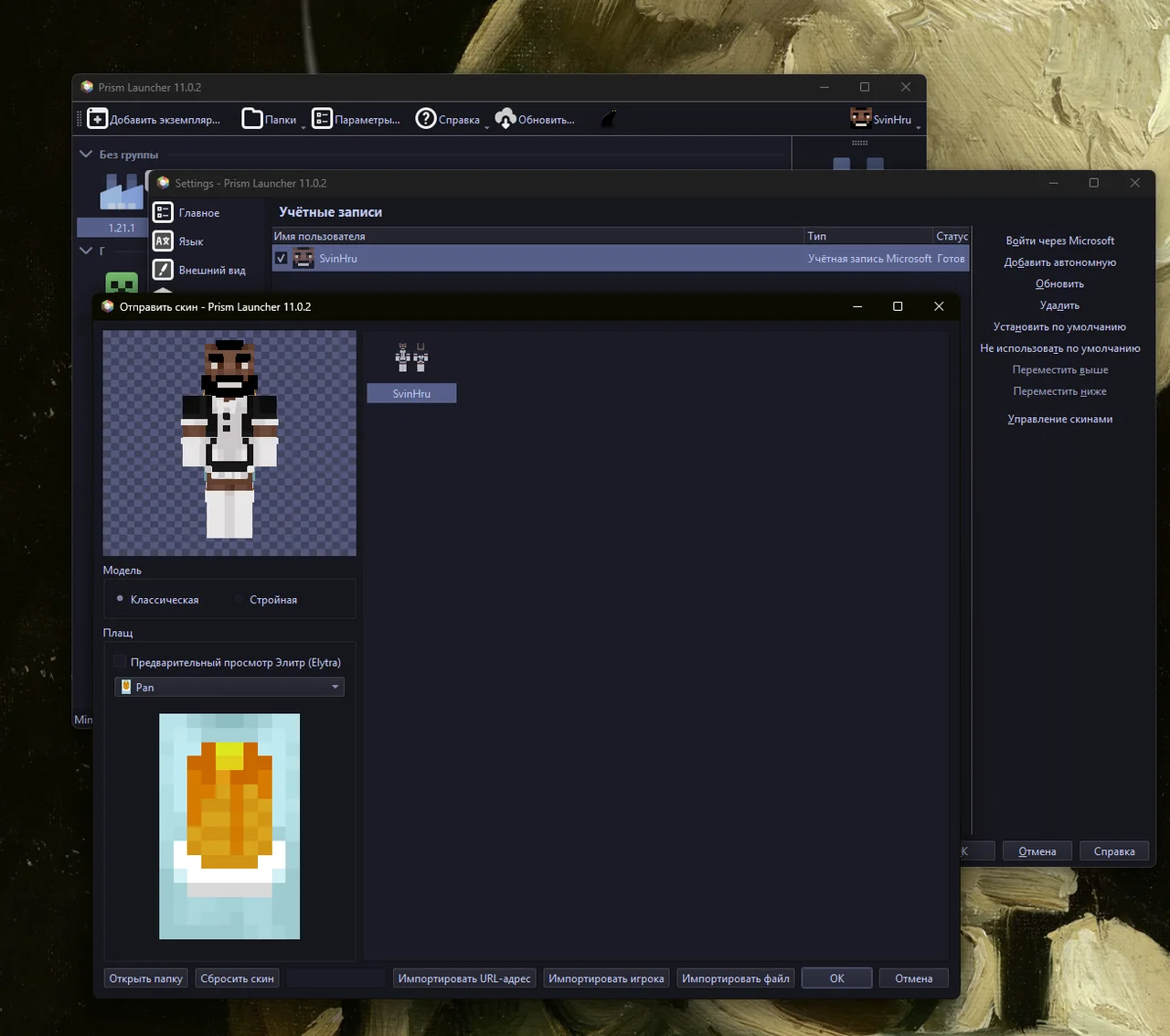Click Отмена in the skin dialog
The image size is (1170, 1036).
914,978
